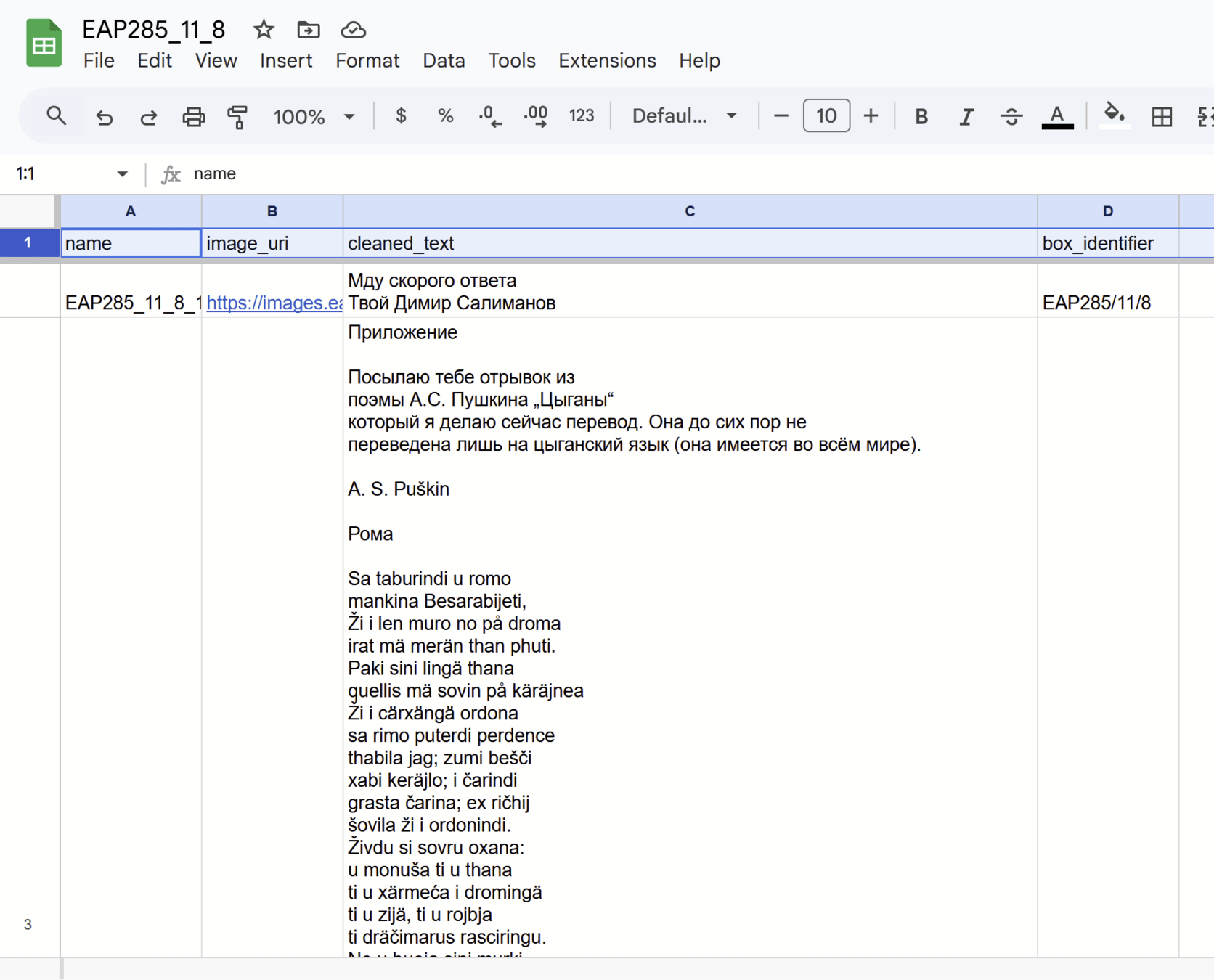The image size is (1214, 980).
Task: Search the menus magnifier icon
Action: pos(56,116)
